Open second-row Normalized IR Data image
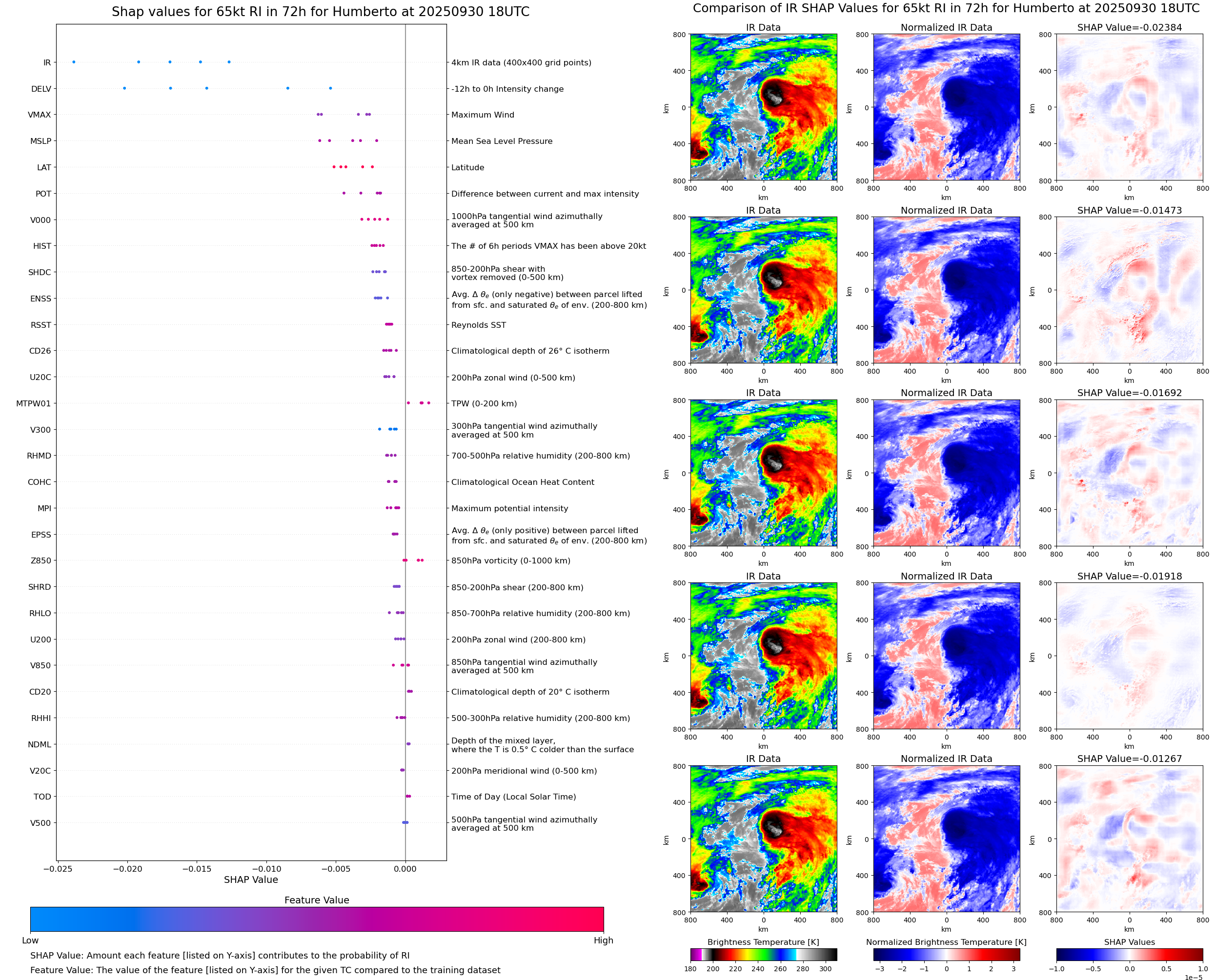Image resolution: width=1215 pixels, height=980 pixels. pyautogui.click(x=946, y=290)
